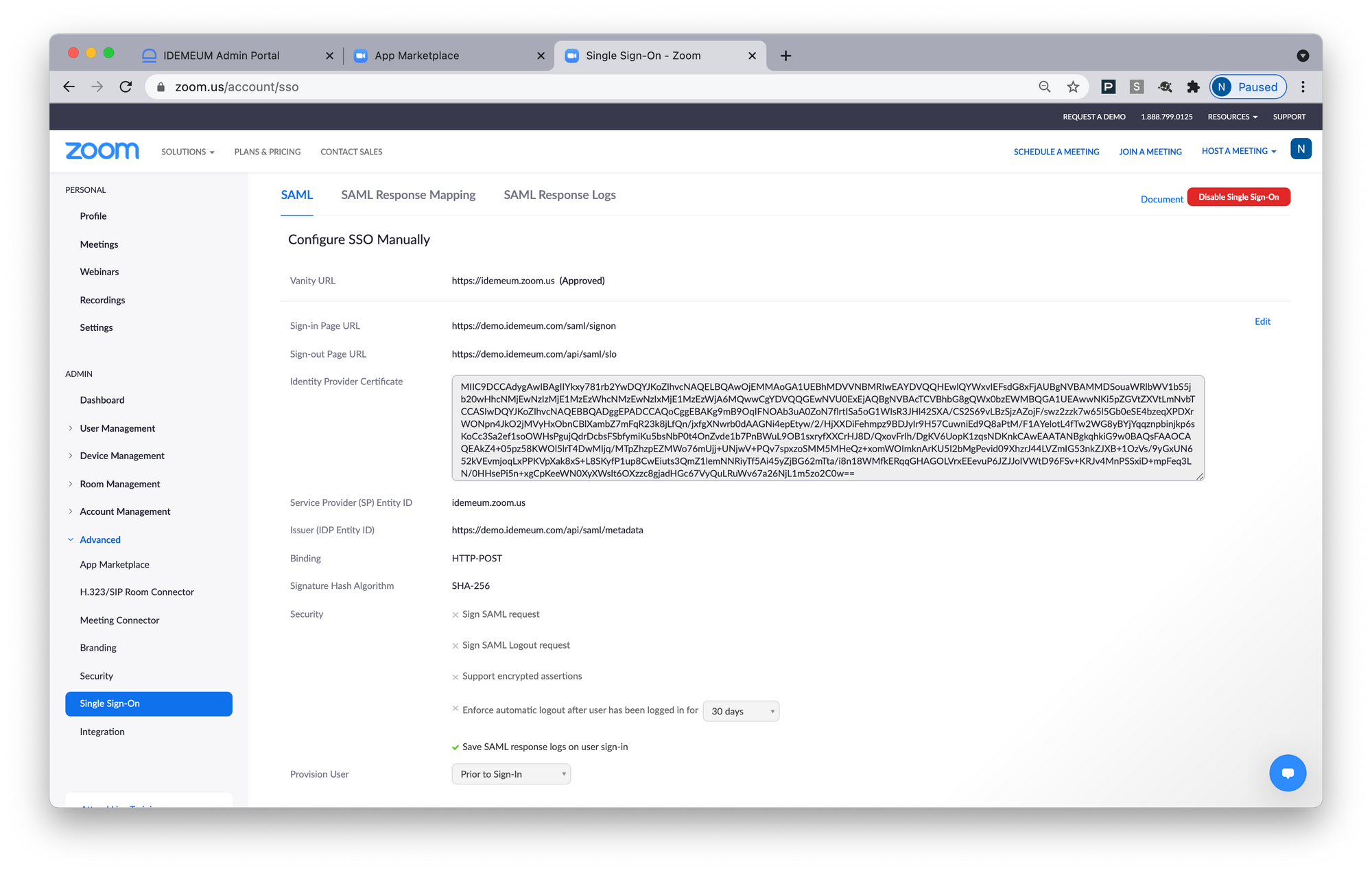
Task: Click Join a Meeting
Action: [x=1150, y=152]
